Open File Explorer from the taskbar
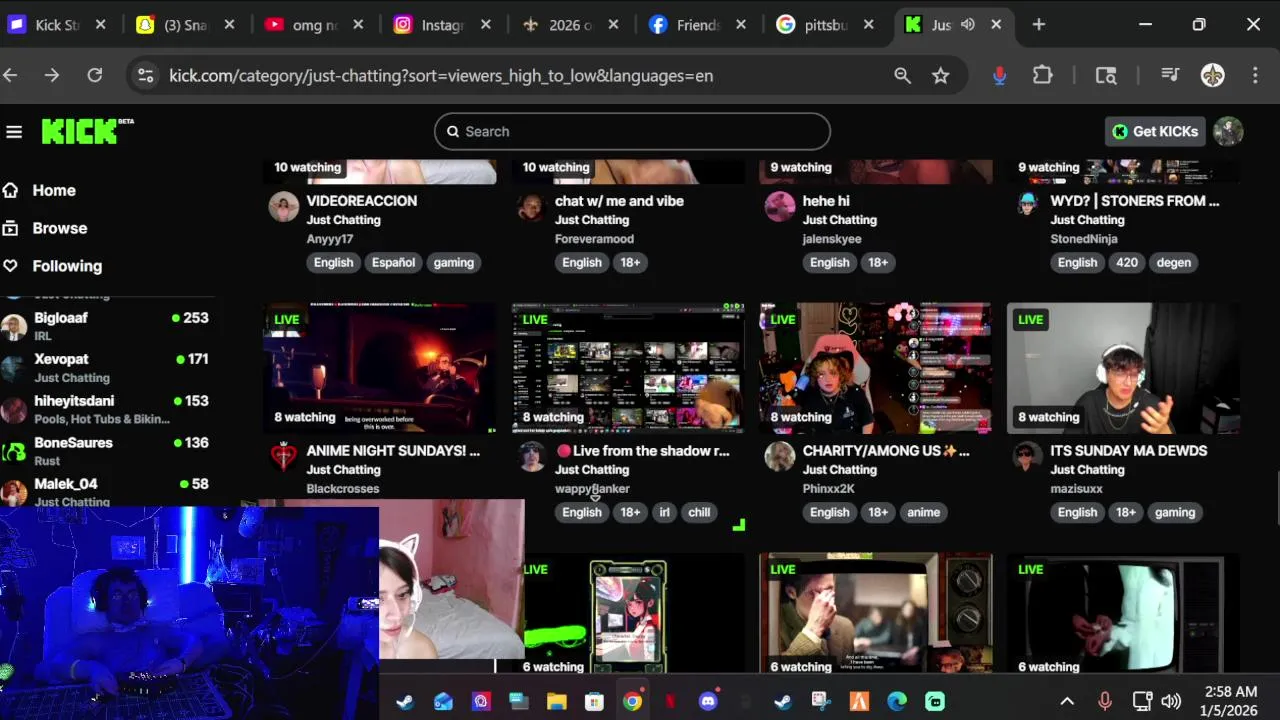1280x720 pixels. (x=557, y=701)
